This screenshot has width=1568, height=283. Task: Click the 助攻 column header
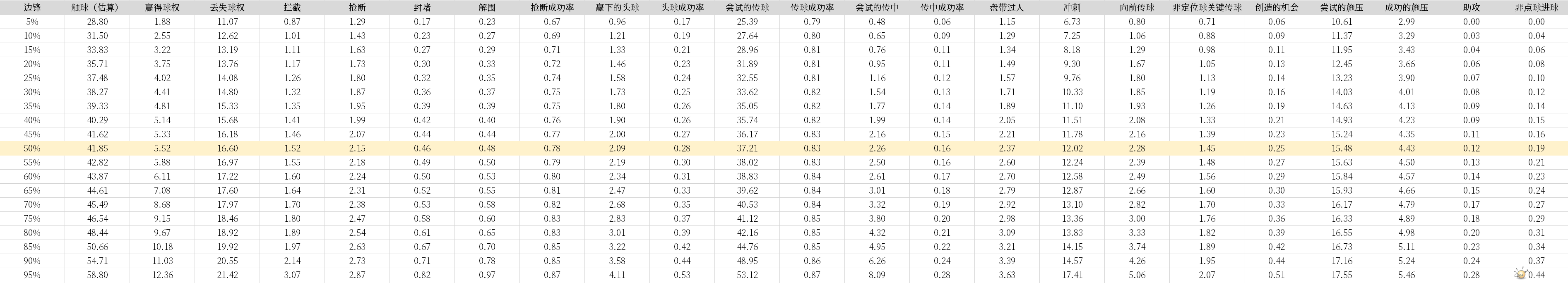1471,8
